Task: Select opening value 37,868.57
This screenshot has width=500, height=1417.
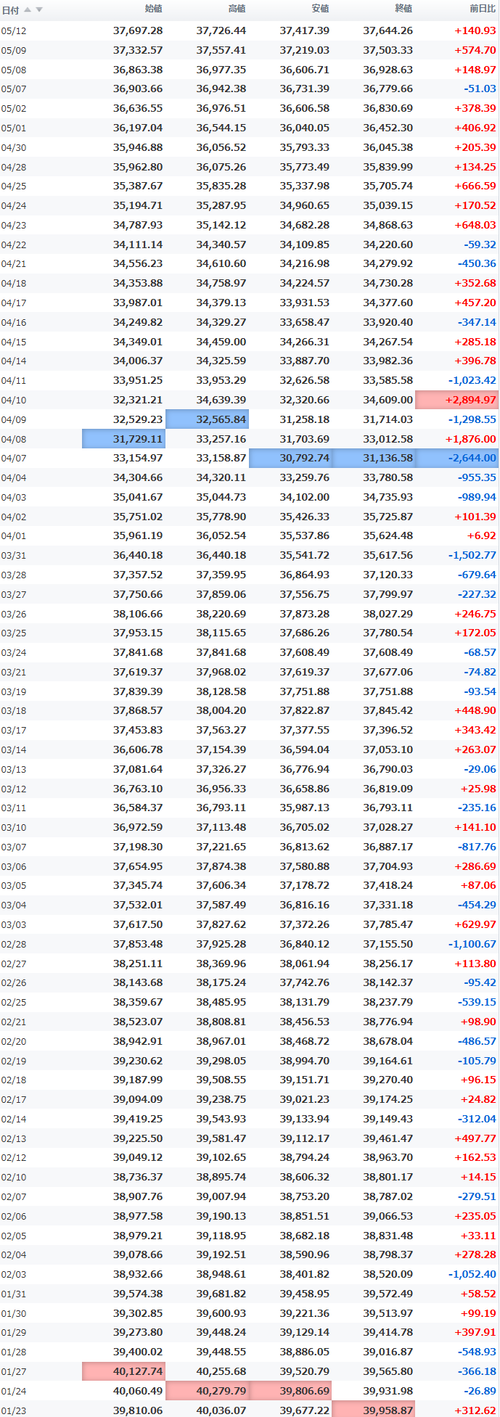Action: 138,709
